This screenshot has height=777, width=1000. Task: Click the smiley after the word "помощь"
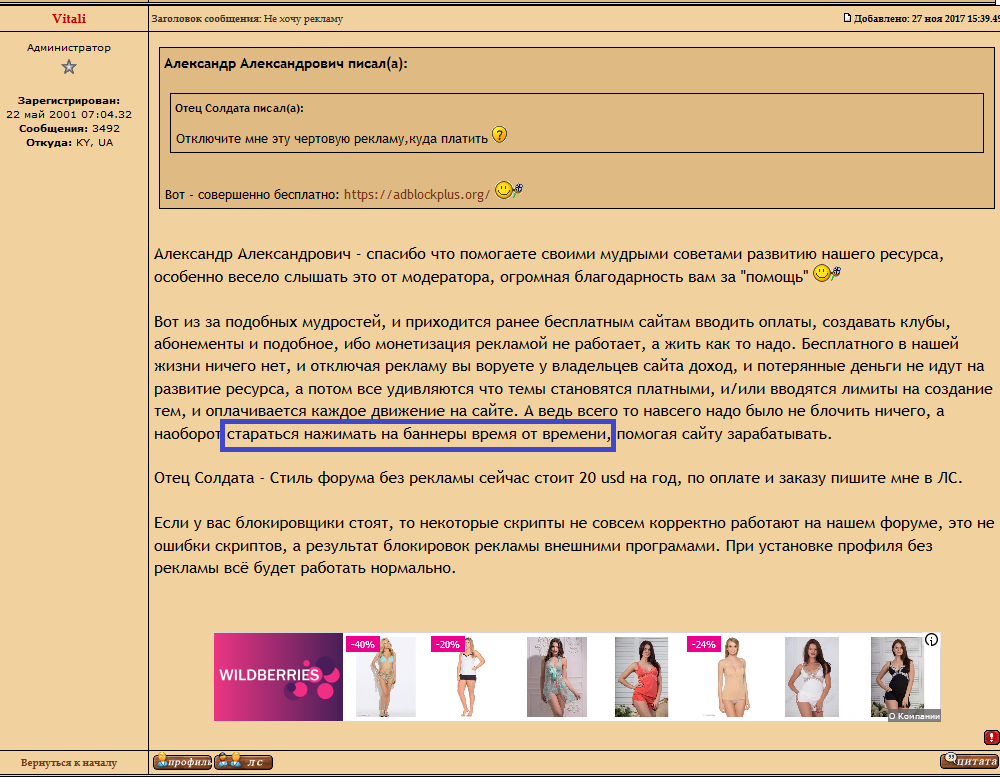pos(826,273)
